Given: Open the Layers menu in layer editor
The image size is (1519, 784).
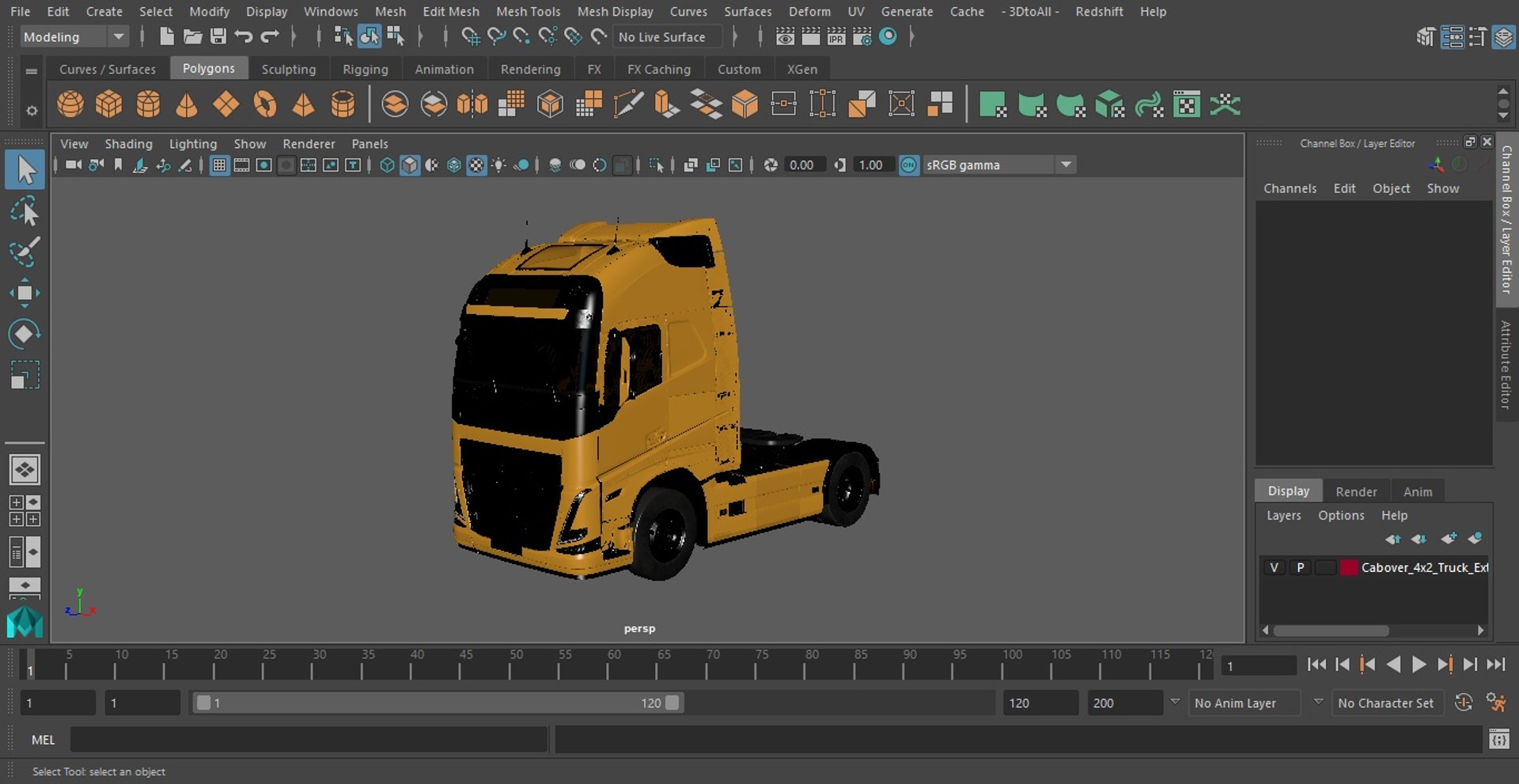Looking at the screenshot, I should pos(1283,515).
